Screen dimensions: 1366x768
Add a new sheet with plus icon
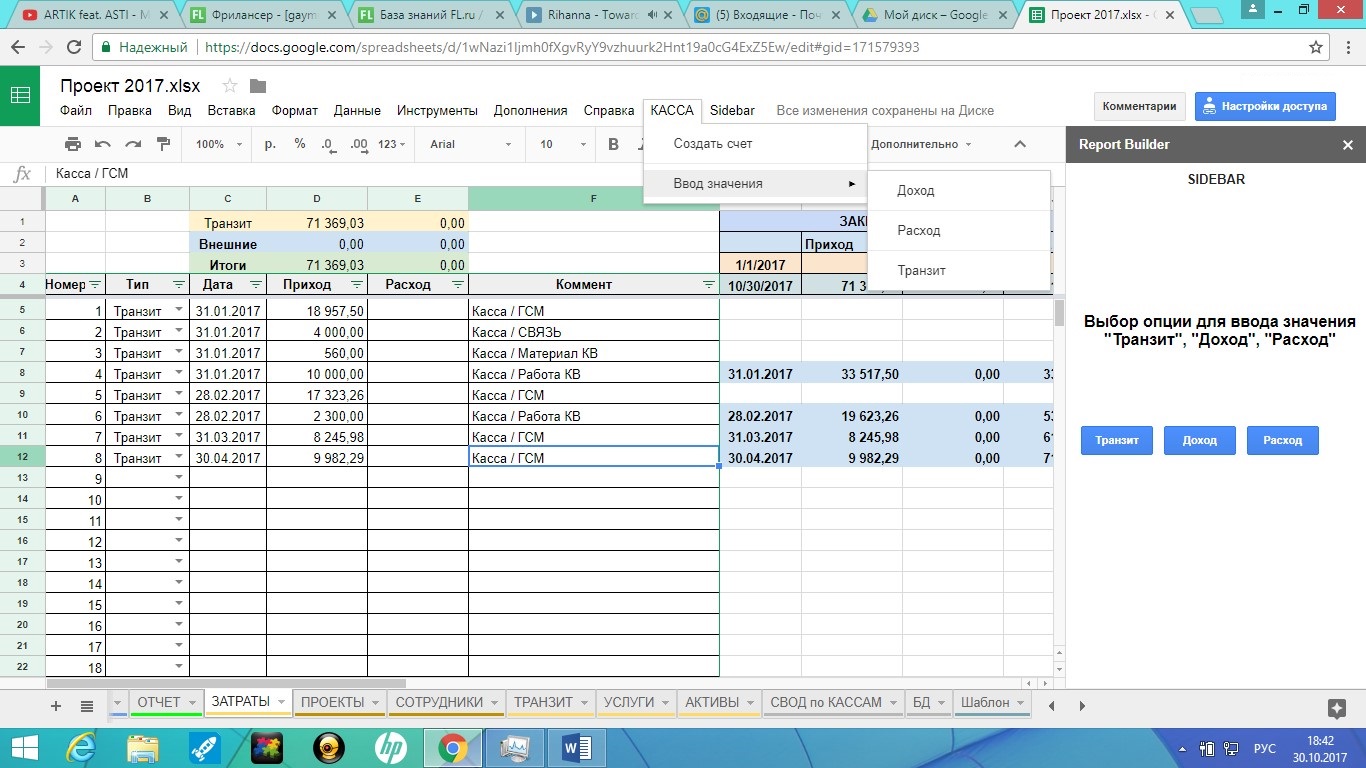tap(56, 706)
